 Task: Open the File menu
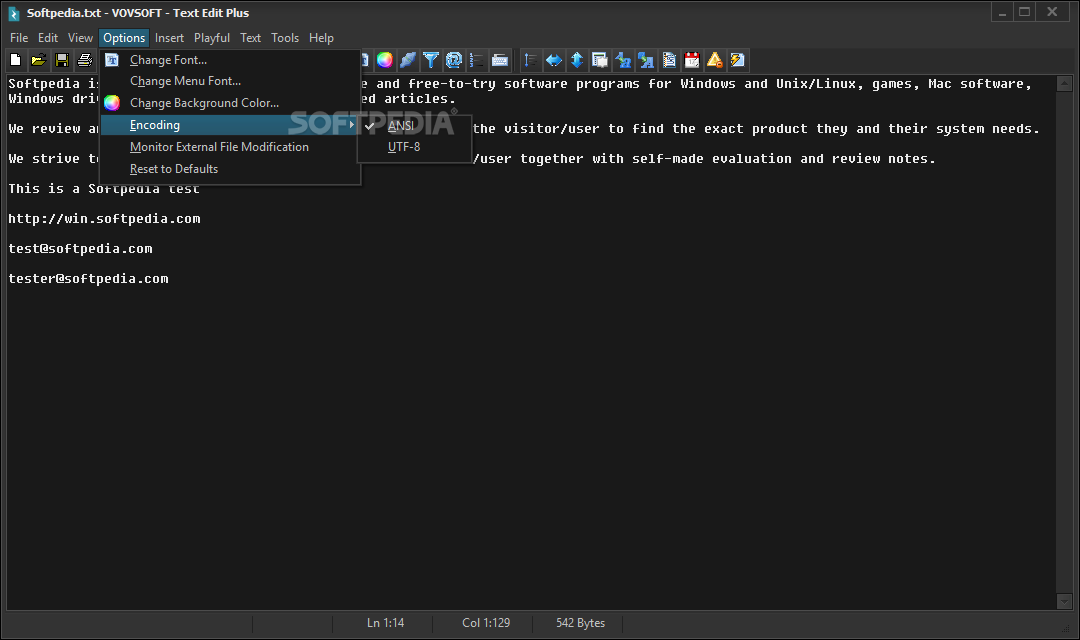tap(19, 38)
